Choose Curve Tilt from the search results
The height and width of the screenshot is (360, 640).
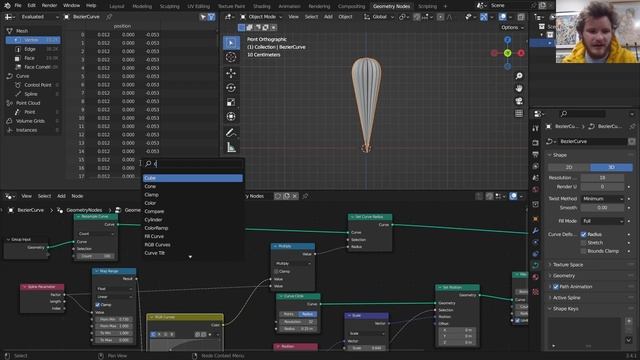pos(193,253)
